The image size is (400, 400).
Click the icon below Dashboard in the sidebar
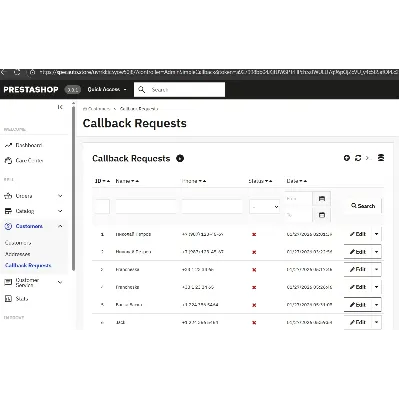(8, 161)
